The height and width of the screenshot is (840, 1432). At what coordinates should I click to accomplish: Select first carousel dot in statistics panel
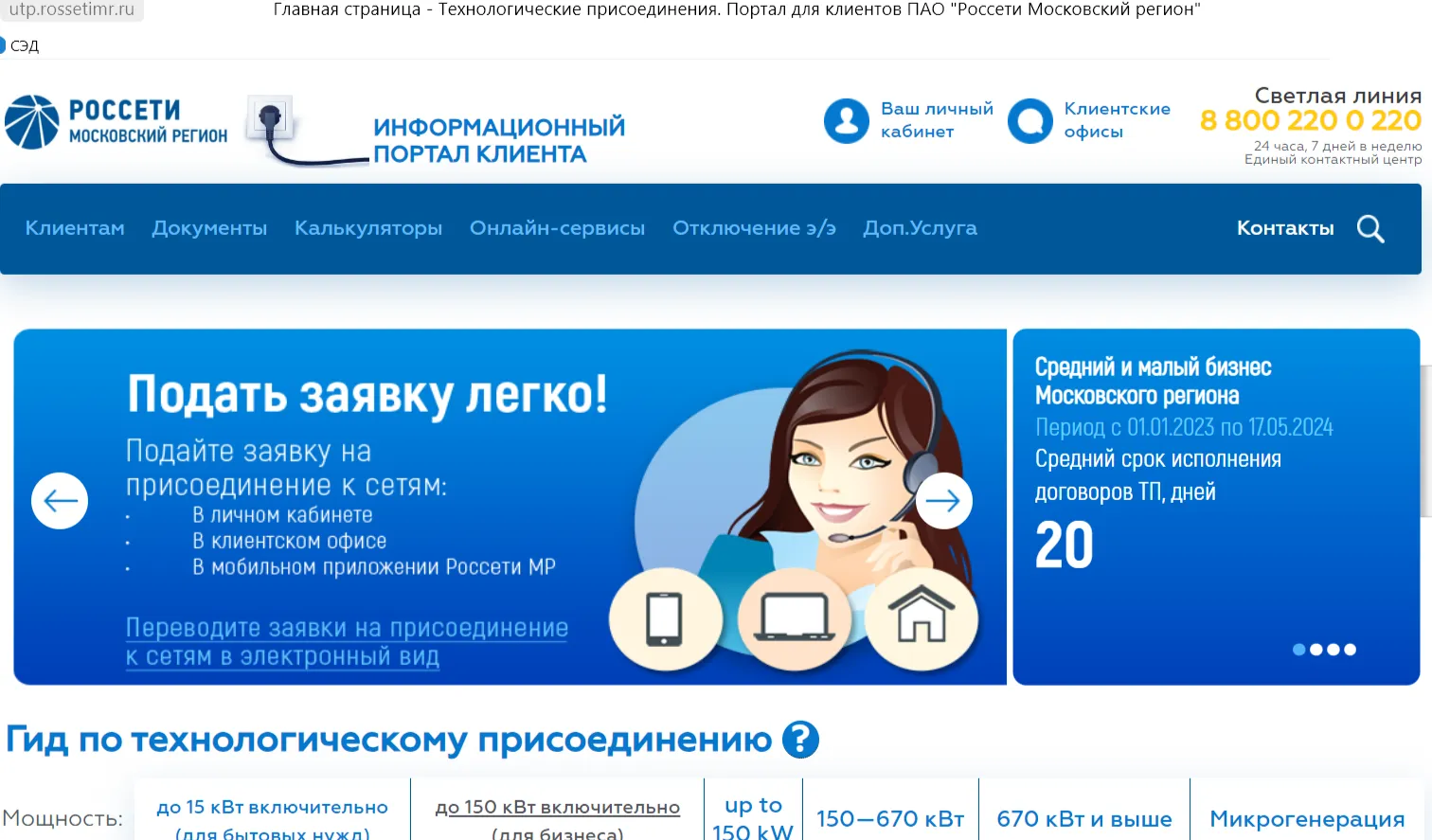pos(1299,650)
